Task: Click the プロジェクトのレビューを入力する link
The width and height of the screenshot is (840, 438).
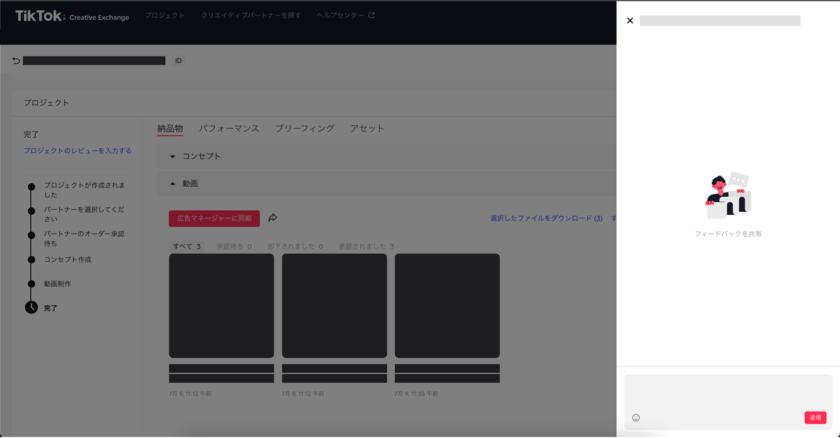Action: (x=77, y=151)
